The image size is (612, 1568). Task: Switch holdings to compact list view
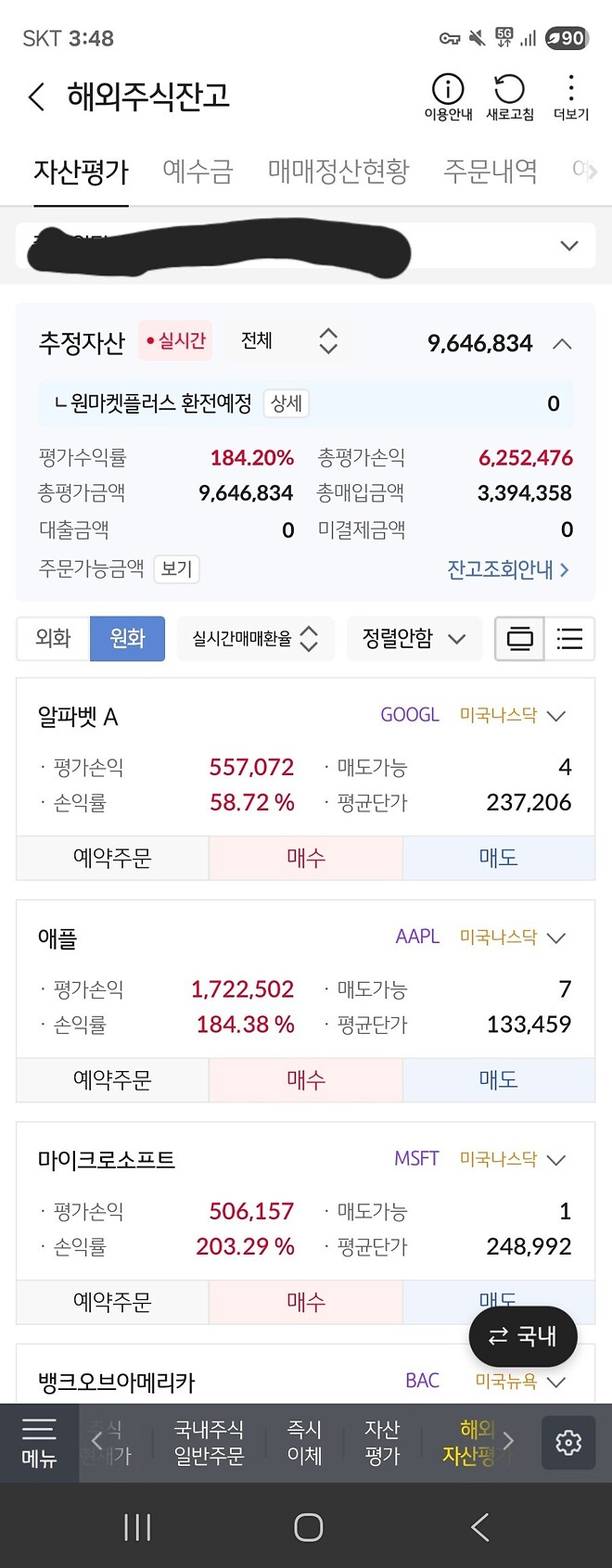click(x=569, y=638)
